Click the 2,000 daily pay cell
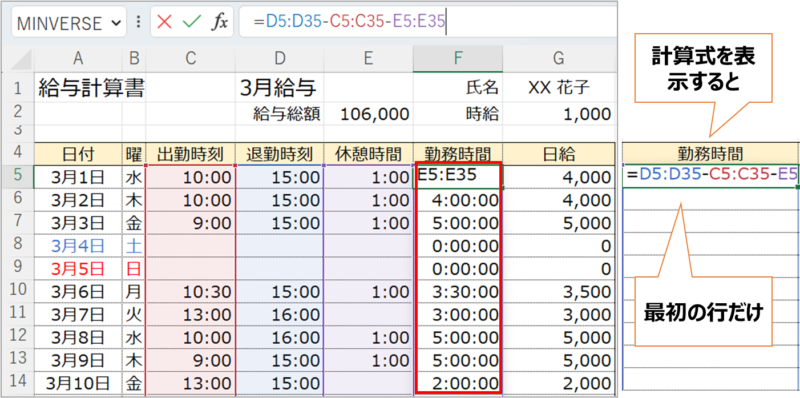Screen dimensions: 800x398 point(559,384)
